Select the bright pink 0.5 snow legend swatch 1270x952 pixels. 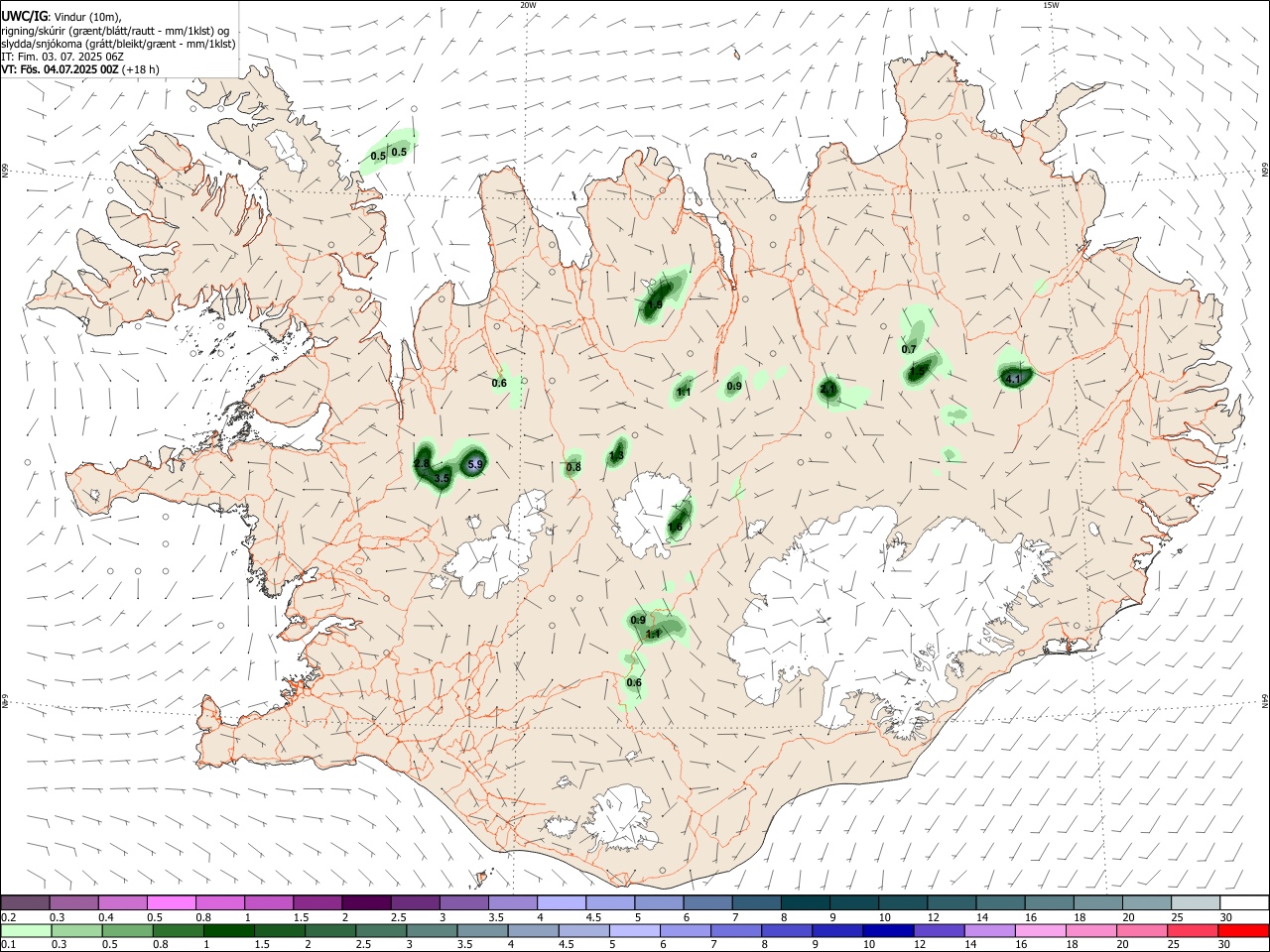click(171, 902)
